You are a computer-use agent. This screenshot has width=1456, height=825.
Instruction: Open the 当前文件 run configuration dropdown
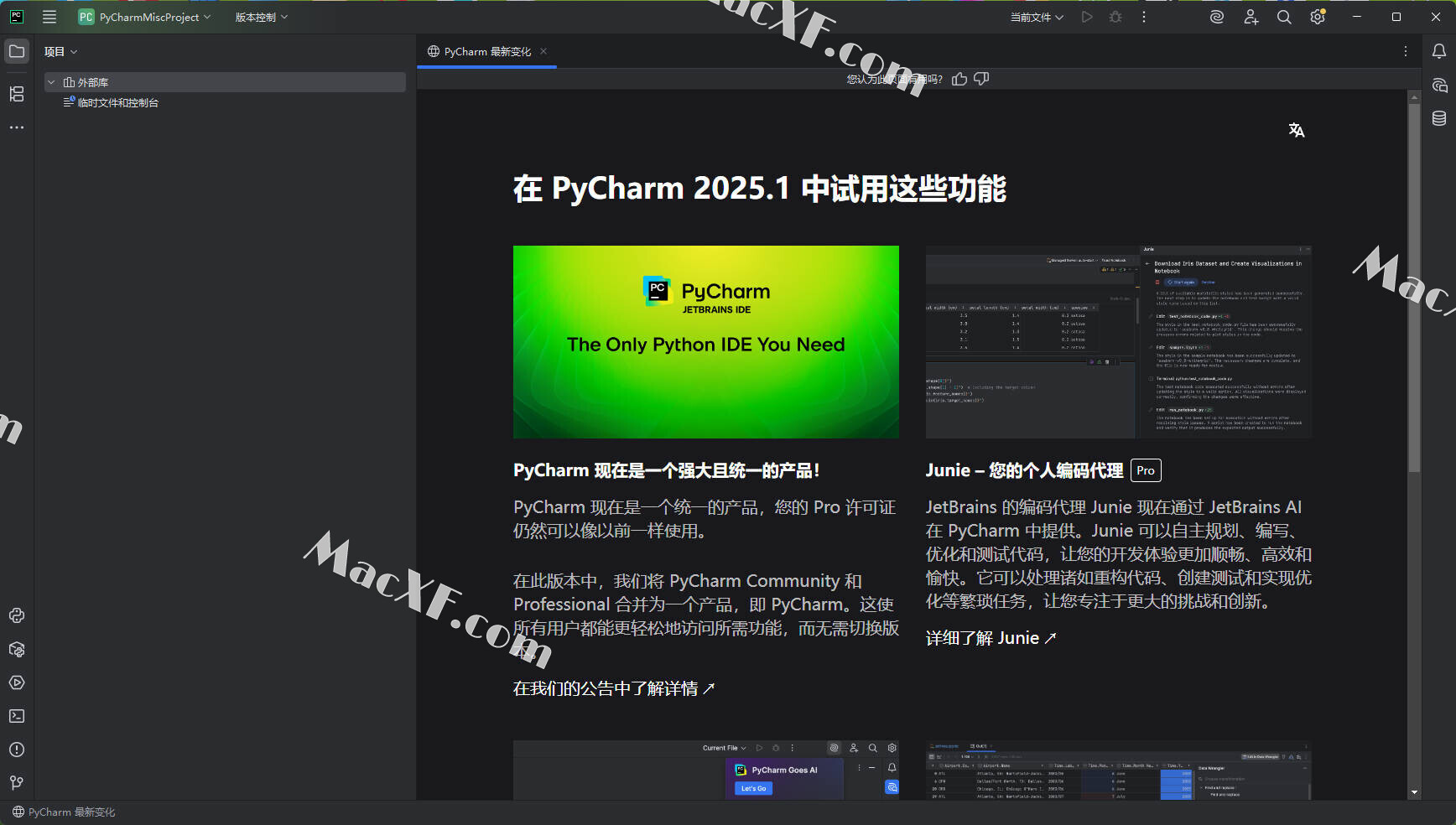1037,17
